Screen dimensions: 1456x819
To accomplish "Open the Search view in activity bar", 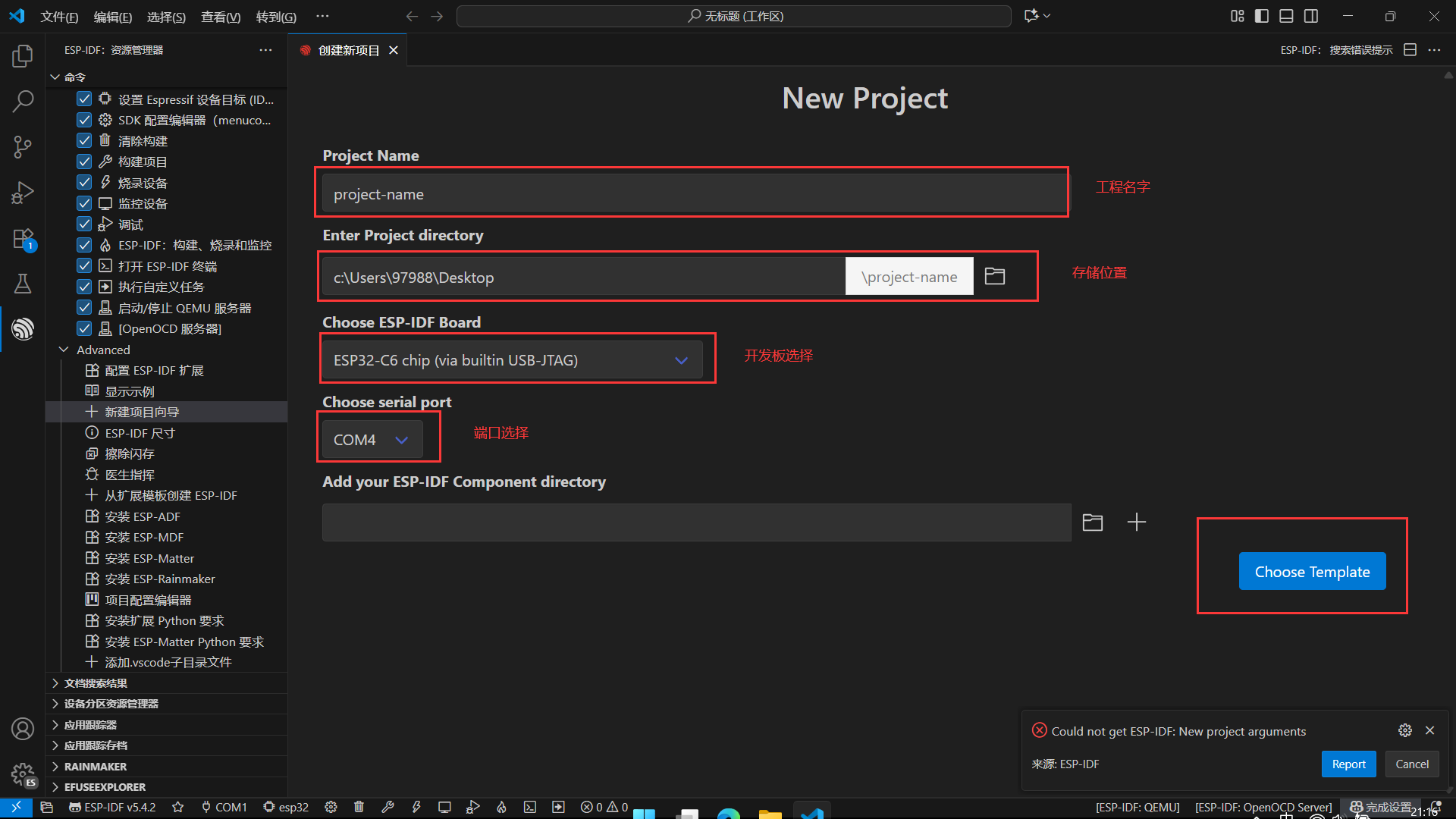I will [23, 101].
